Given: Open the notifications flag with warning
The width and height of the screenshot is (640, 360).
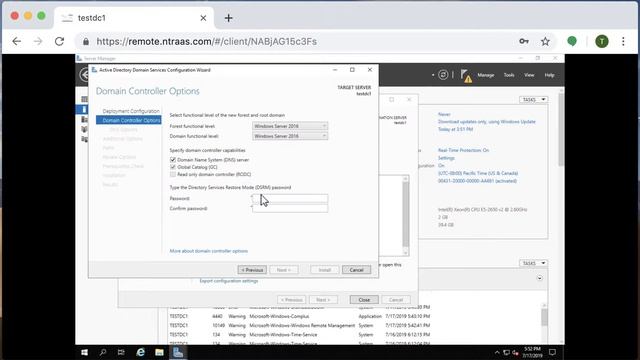Looking at the screenshot, I should [x=465, y=76].
